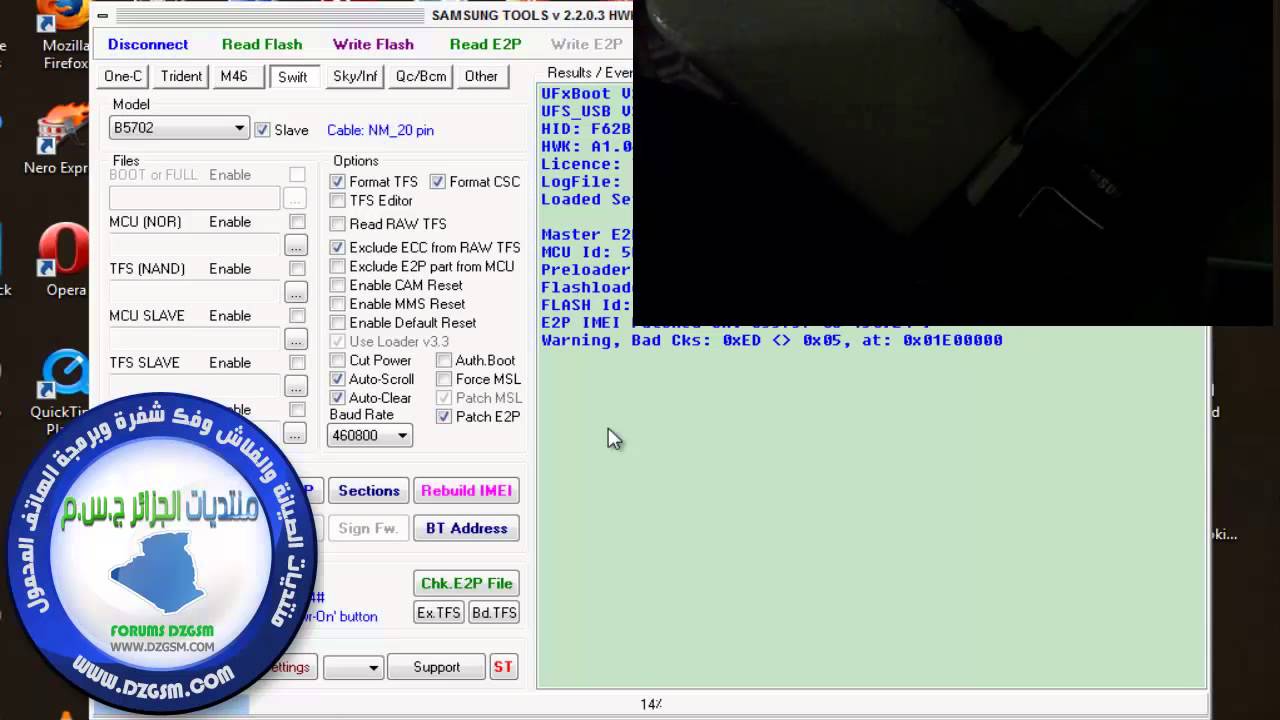Screen dimensions: 1280x720
Task: Uncheck Format CSC option
Action: point(437,182)
